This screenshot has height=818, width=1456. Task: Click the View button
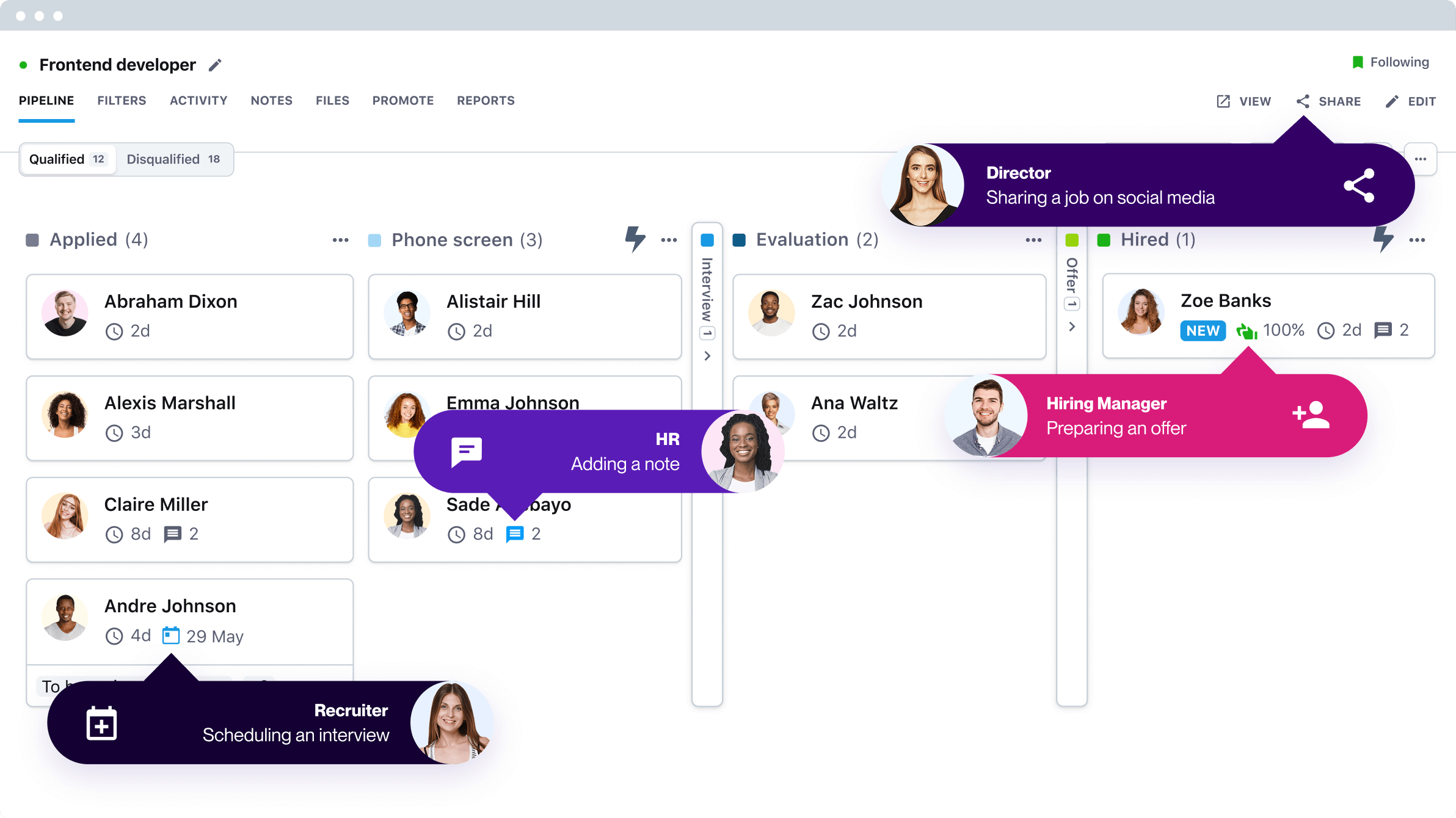point(1243,101)
